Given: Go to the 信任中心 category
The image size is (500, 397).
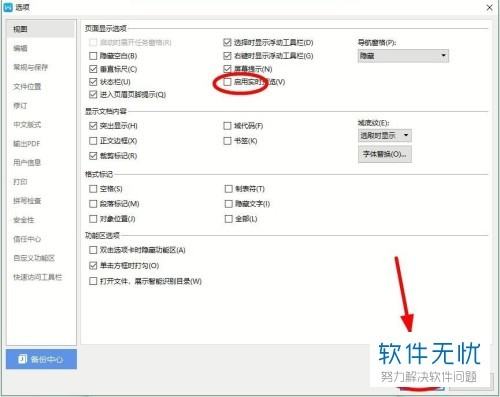Looking at the screenshot, I should 27,239.
